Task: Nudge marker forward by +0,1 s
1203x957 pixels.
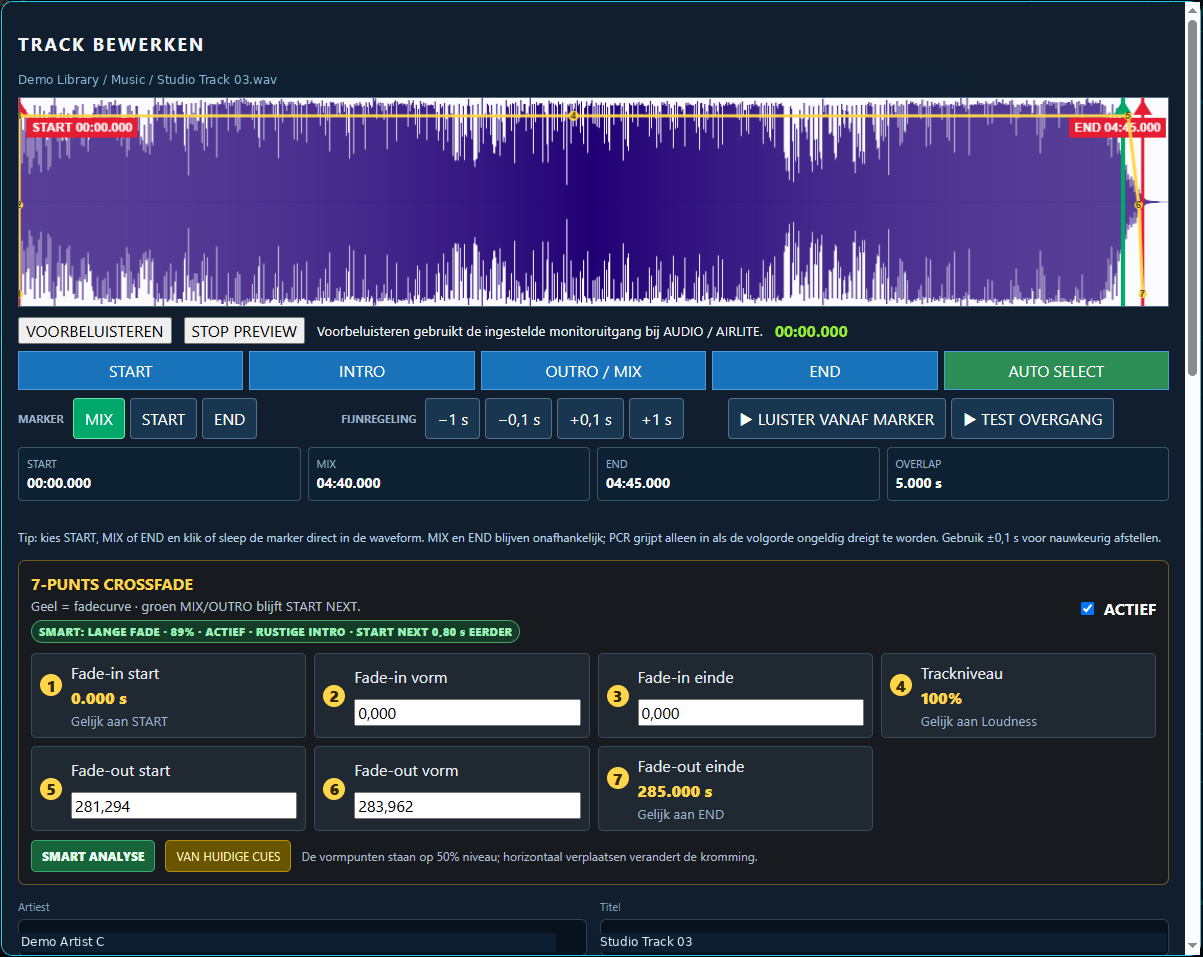Action: coord(590,419)
